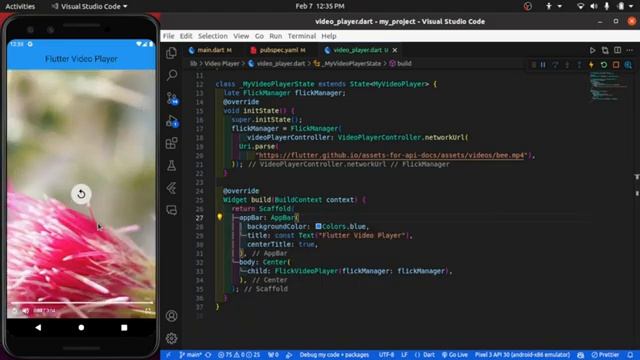The width and height of the screenshot is (640, 360).
Task: Open the Run and Debug view
Action: pos(172,121)
